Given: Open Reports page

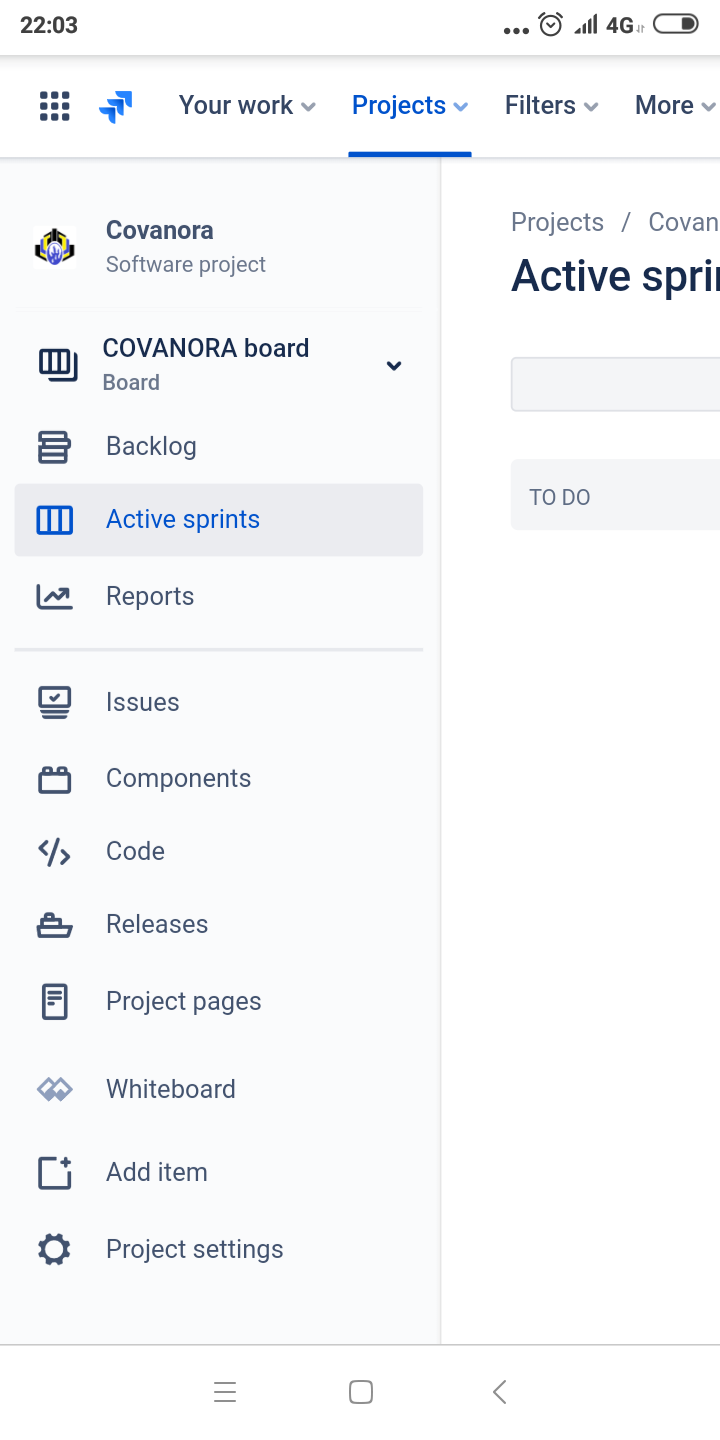Looking at the screenshot, I should tap(150, 596).
